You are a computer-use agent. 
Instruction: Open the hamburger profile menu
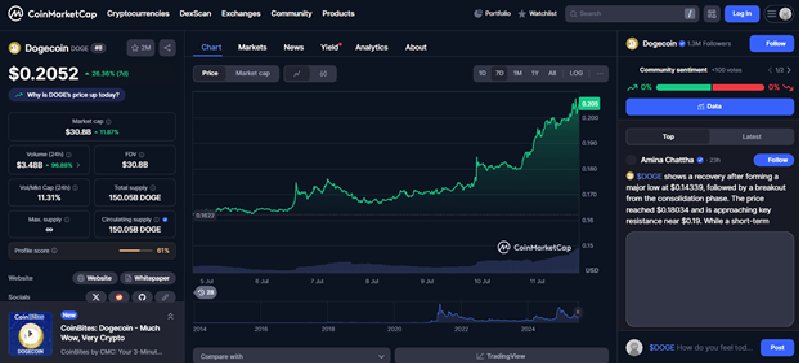pos(779,14)
